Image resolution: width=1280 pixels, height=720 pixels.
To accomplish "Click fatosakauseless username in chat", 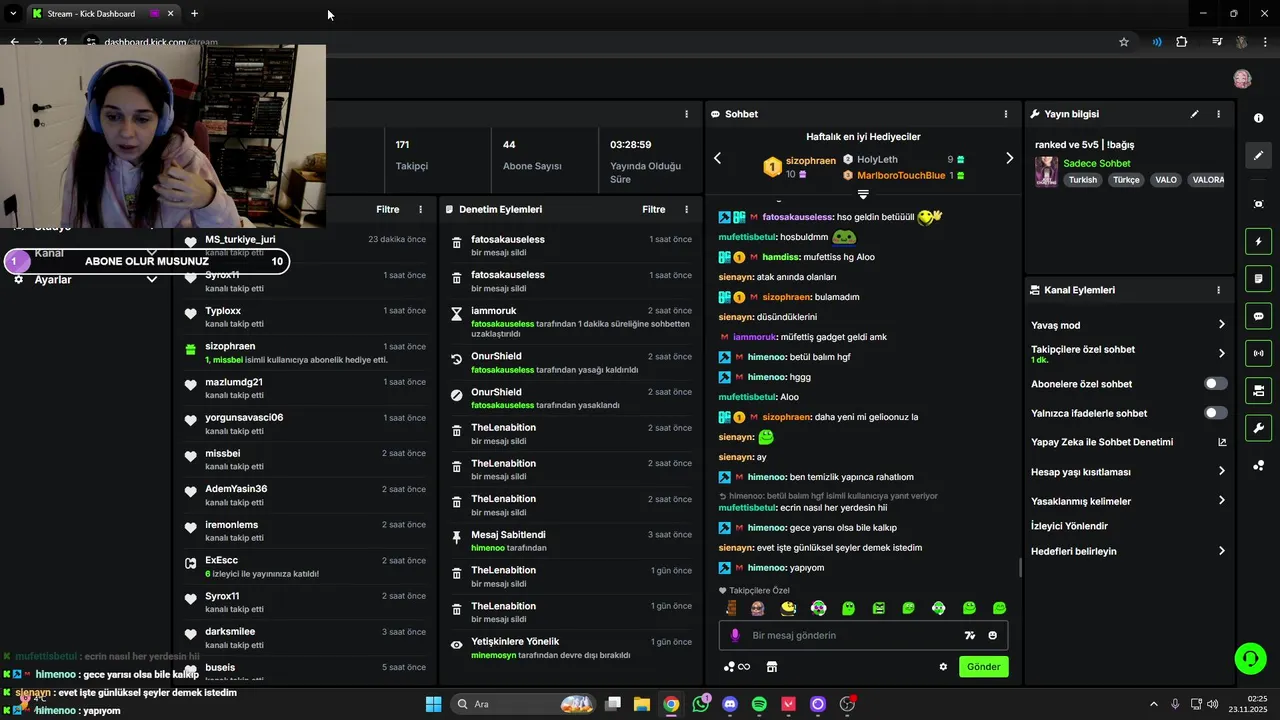I will pos(797,217).
